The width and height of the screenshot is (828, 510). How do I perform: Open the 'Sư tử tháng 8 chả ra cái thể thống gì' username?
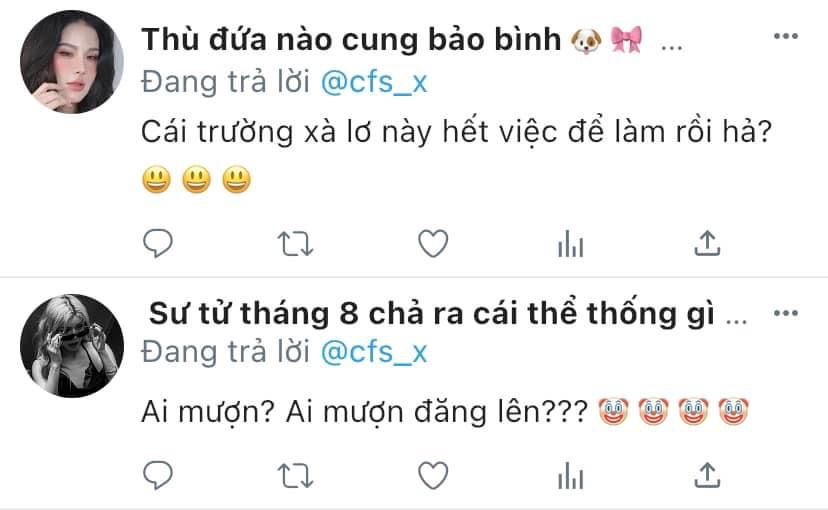pyautogui.click(x=431, y=313)
